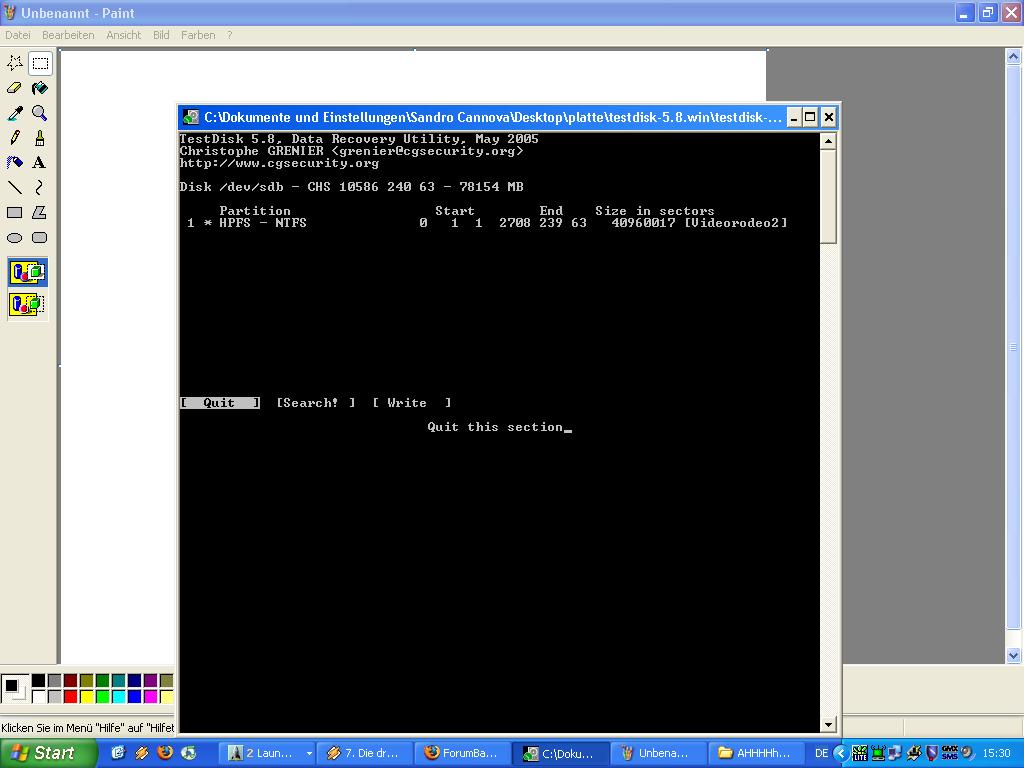Image resolution: width=1024 pixels, height=768 pixels.
Task: Expand the '2 Laun...' taskbar group dropdown
Action: [309, 754]
